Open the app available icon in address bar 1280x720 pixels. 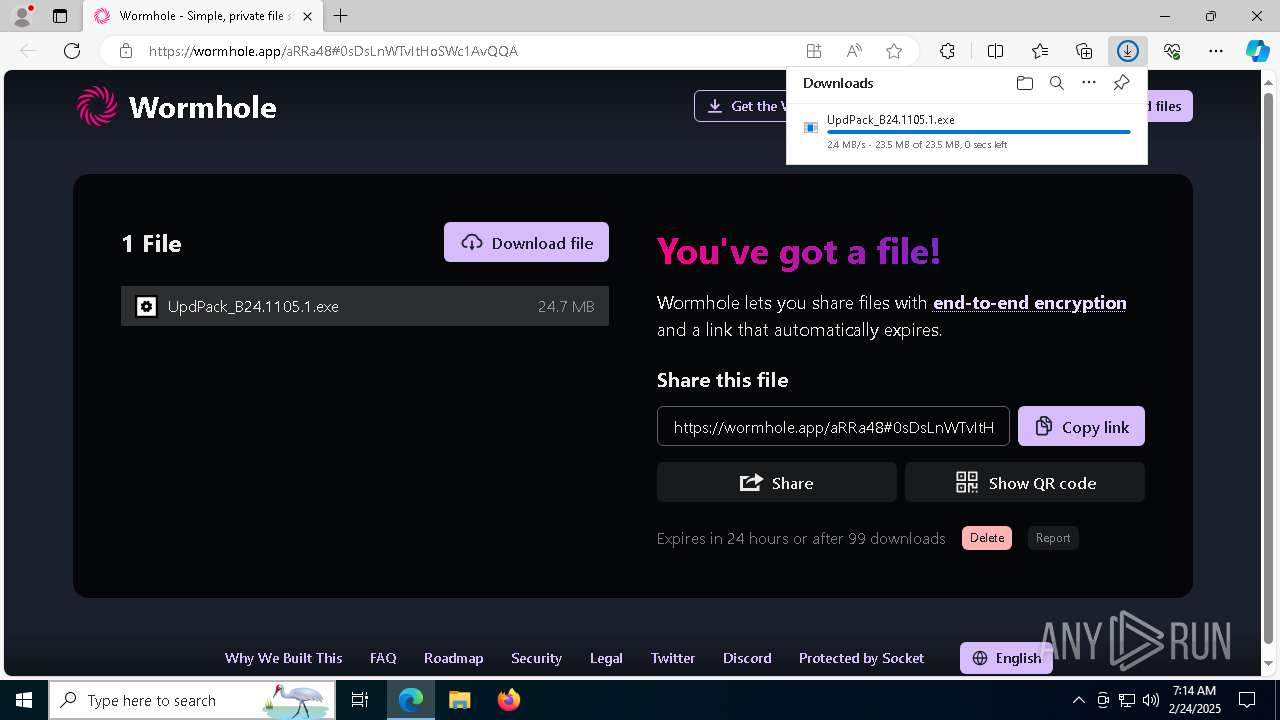click(814, 51)
